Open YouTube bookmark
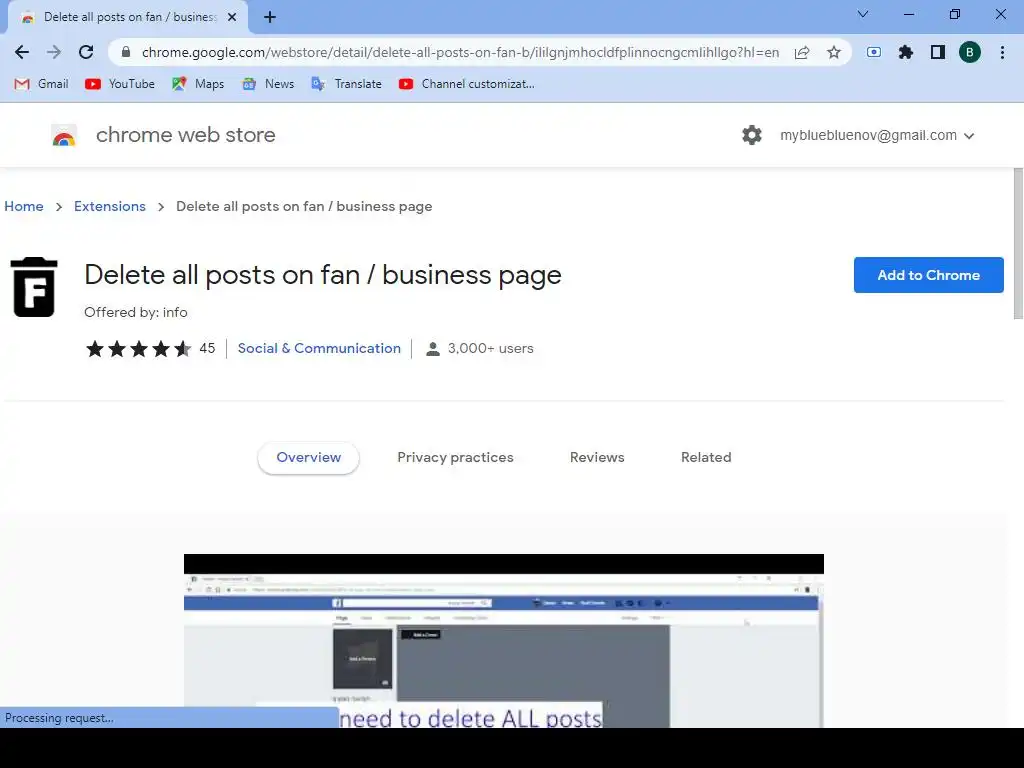The height and width of the screenshot is (768, 1024). click(120, 84)
